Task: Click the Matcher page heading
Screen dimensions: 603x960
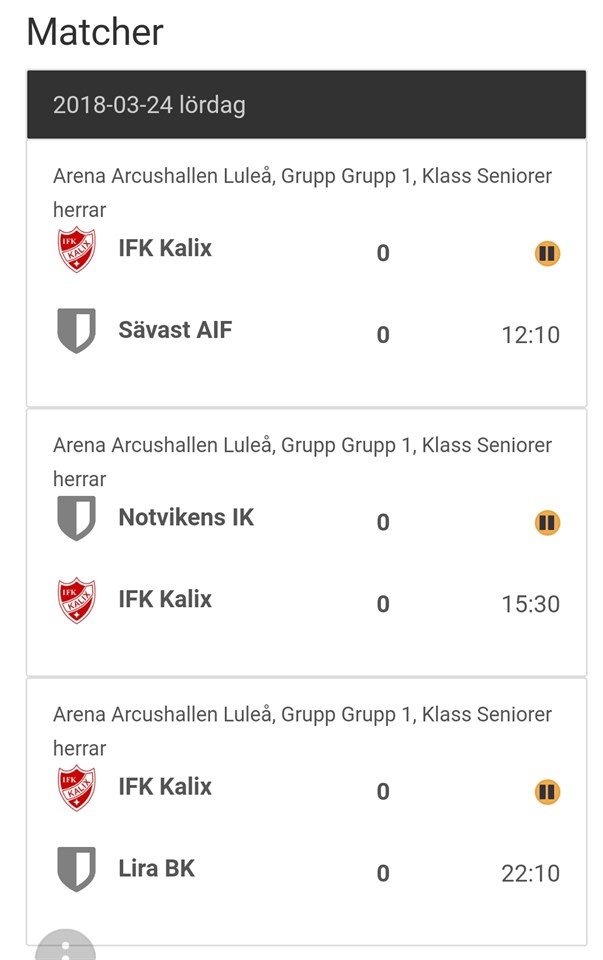Action: (x=95, y=32)
